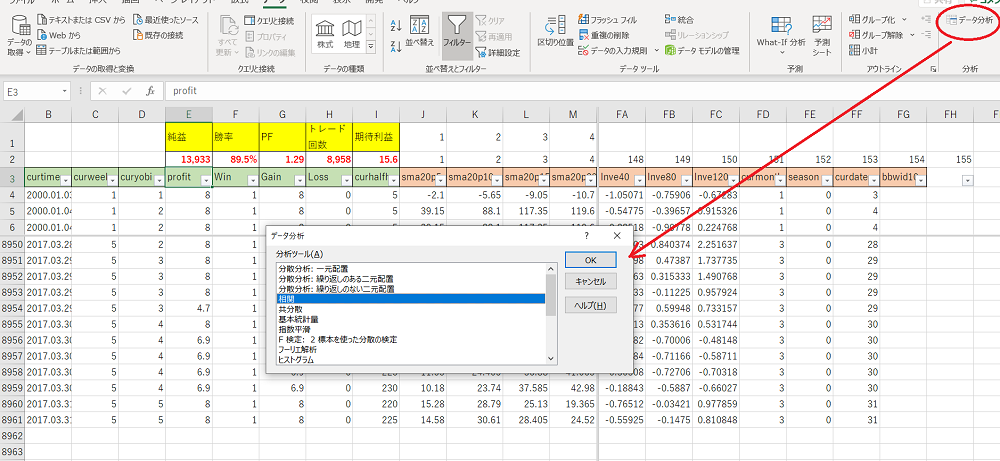Click the フラッシュ フィル flash fill icon
This screenshot has width=1000, height=461.
click(584, 20)
